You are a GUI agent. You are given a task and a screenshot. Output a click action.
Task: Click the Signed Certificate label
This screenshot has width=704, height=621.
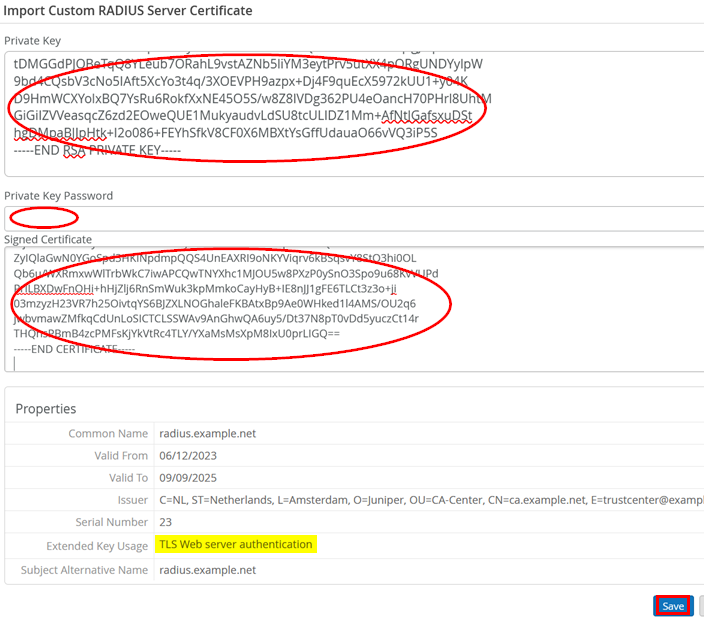(48, 239)
